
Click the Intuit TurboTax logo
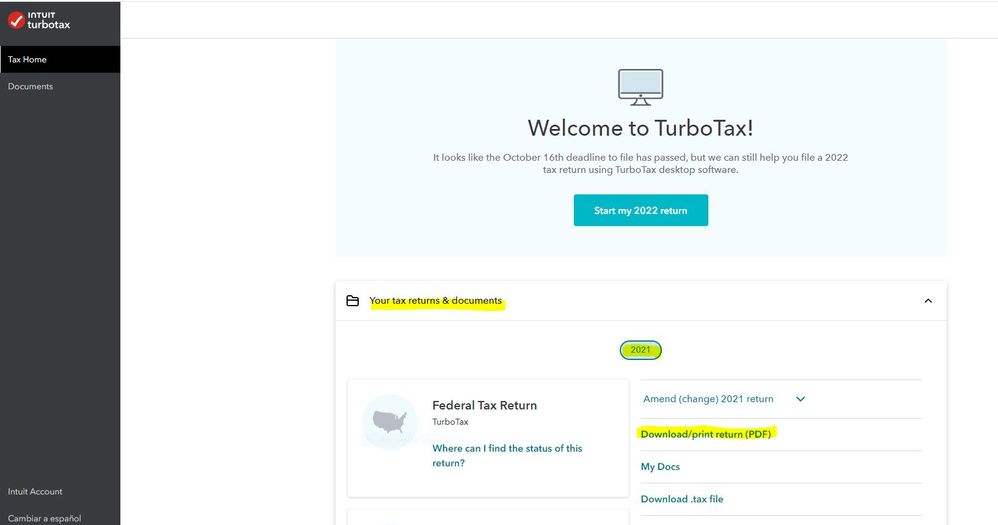(x=39, y=20)
